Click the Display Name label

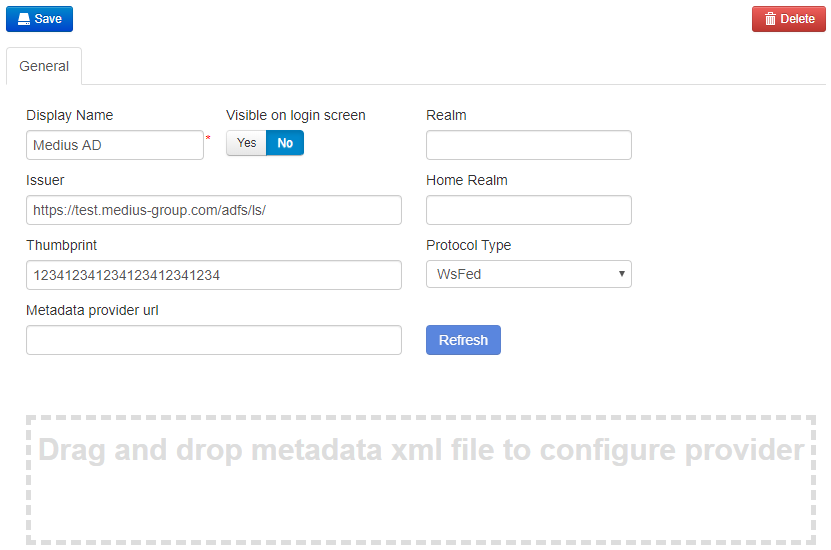[69, 116]
